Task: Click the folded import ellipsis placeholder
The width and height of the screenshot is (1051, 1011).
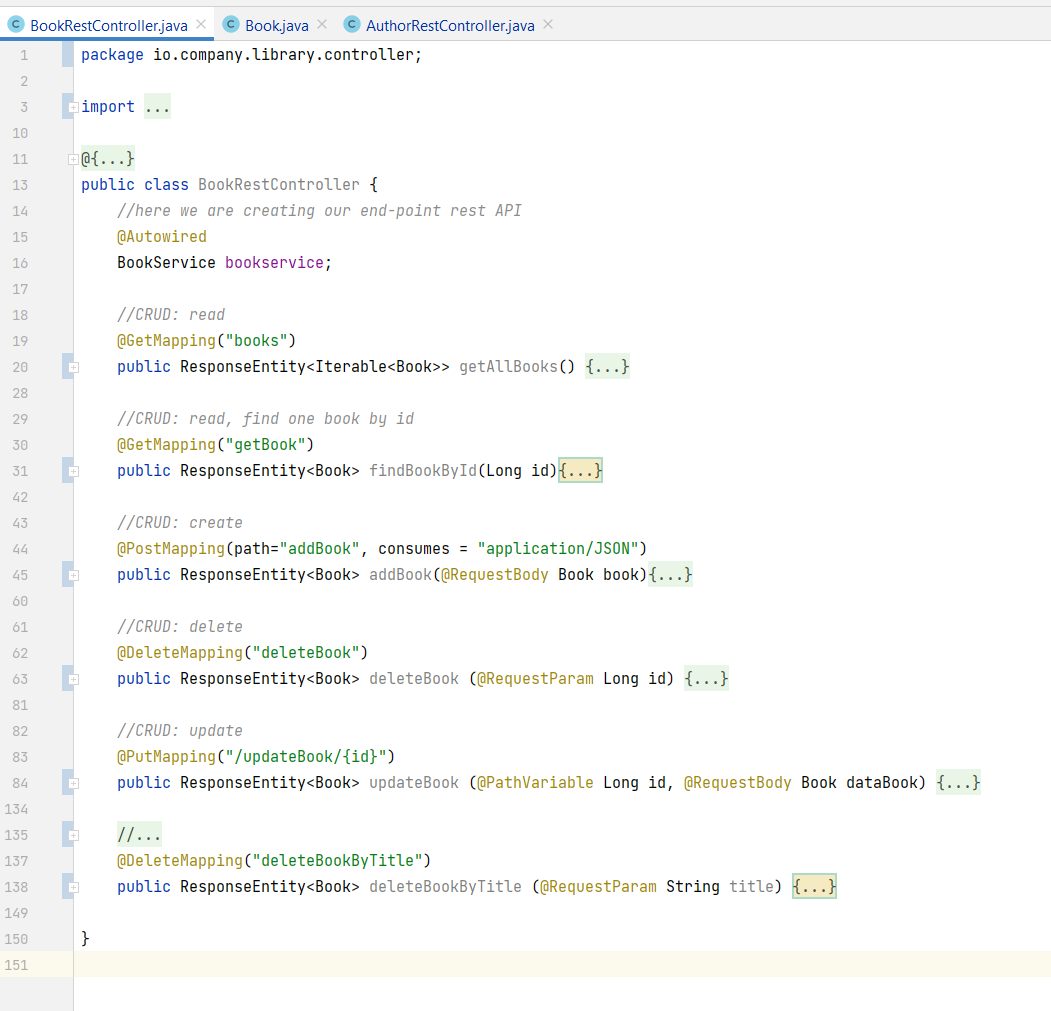Action: 158,107
